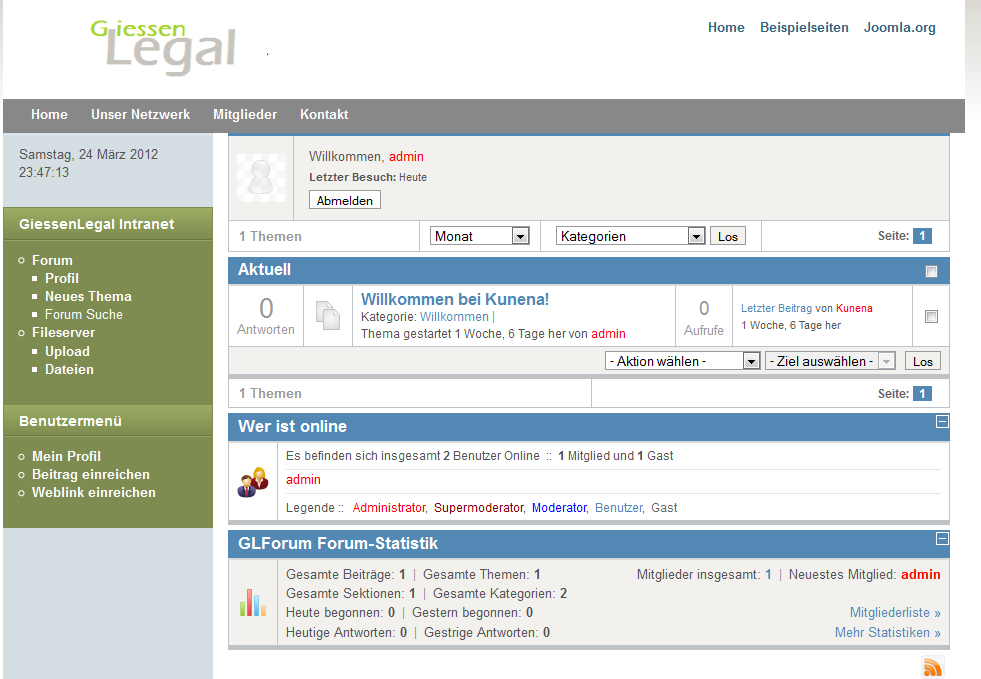Tick the checkbox for Willkommen bei Kunena topic

(x=931, y=317)
